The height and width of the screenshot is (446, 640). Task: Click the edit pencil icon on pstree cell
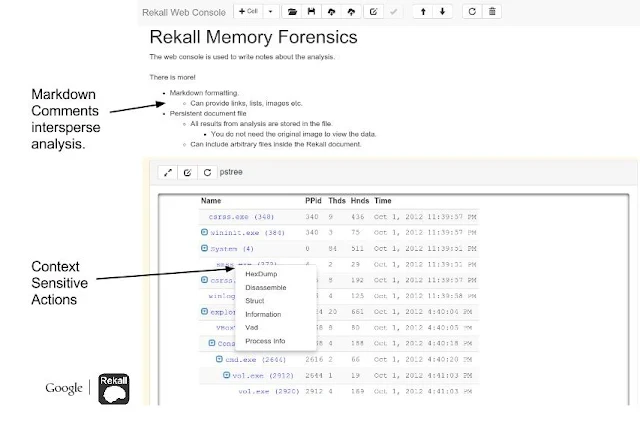(187, 172)
